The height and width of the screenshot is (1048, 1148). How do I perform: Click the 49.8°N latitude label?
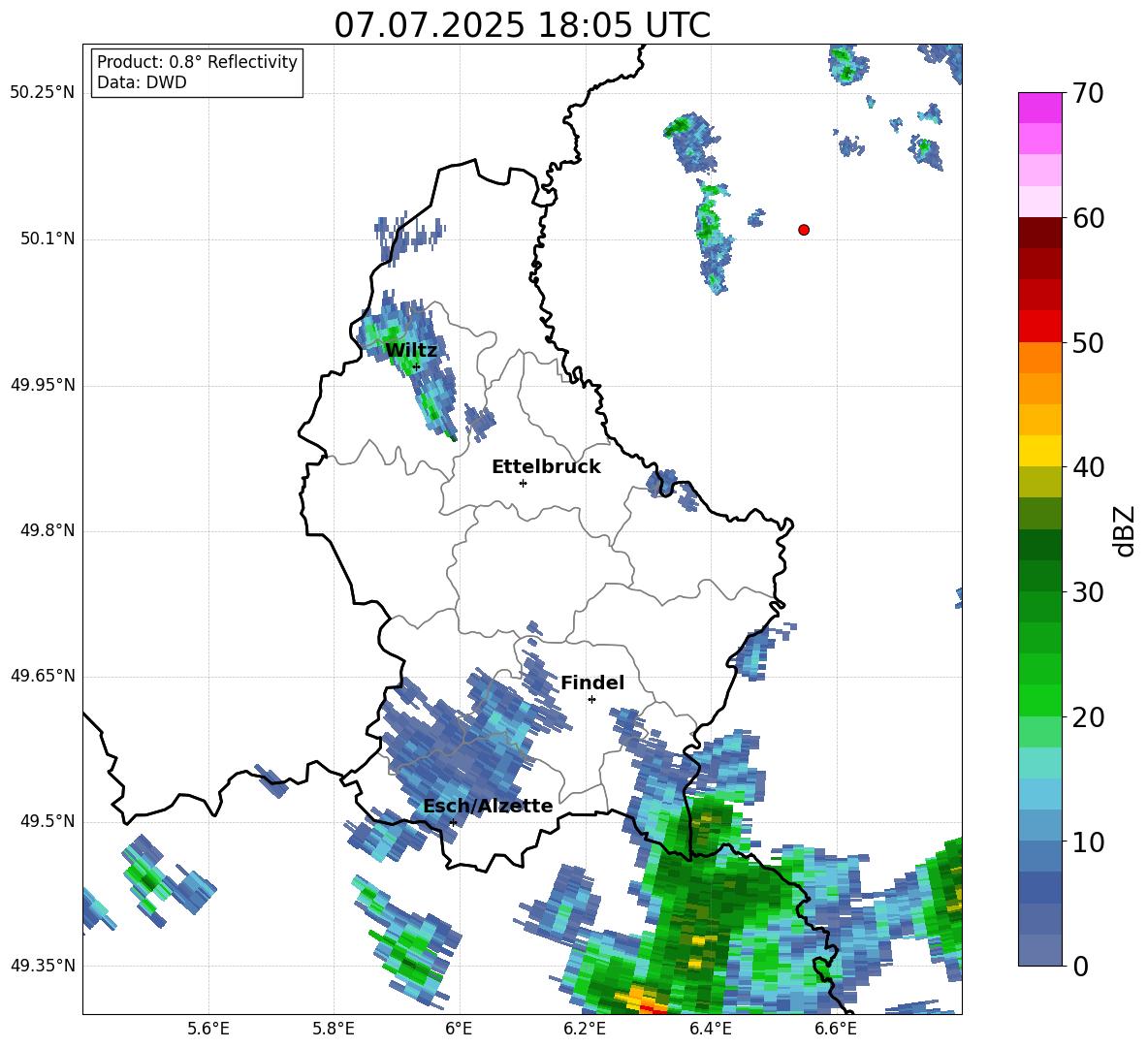tap(48, 530)
